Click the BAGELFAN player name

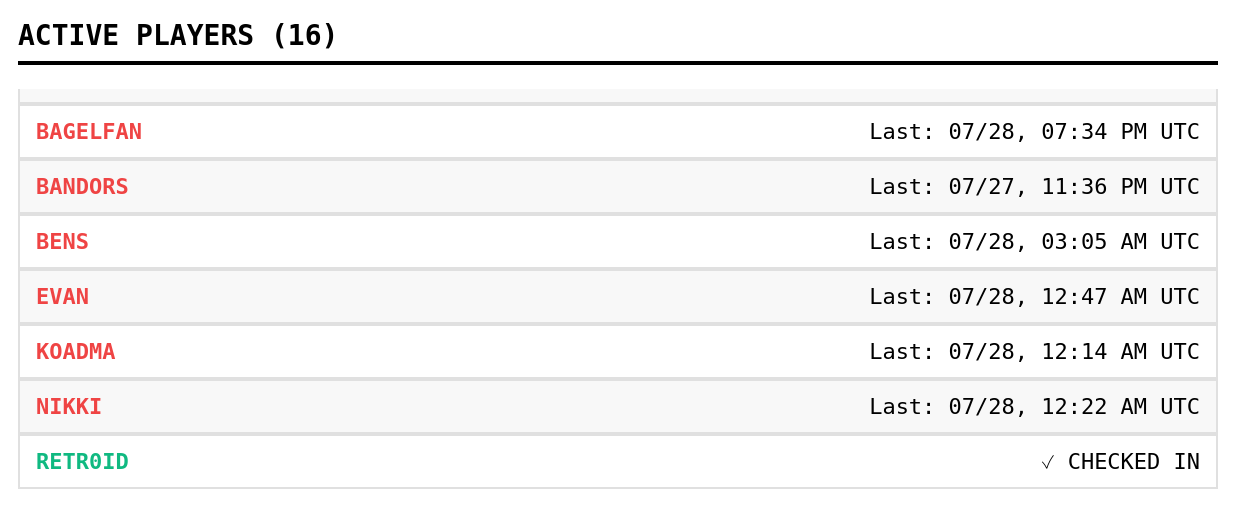pos(89,132)
